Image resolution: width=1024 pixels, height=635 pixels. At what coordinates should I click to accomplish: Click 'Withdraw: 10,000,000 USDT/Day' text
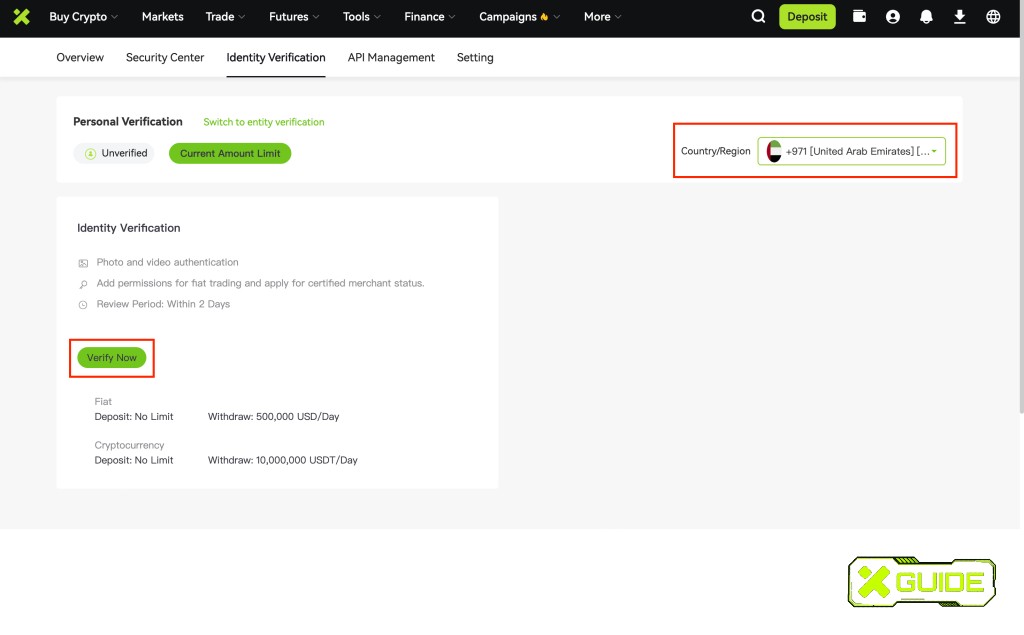[x=283, y=461]
